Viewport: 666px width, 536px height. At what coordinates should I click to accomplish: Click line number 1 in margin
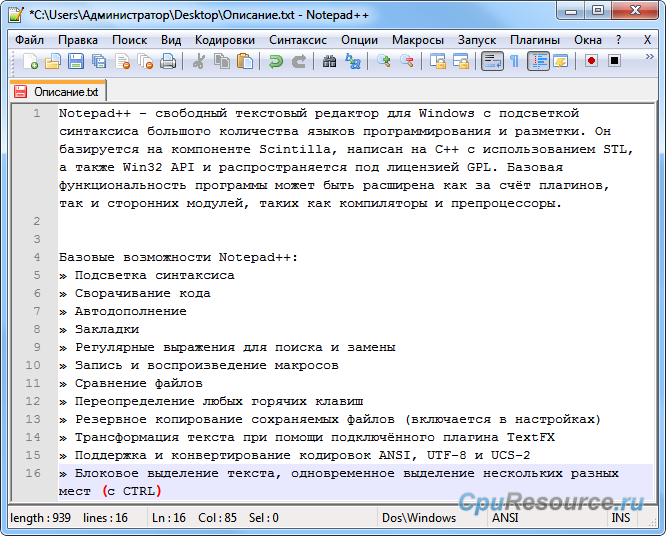coord(37,113)
